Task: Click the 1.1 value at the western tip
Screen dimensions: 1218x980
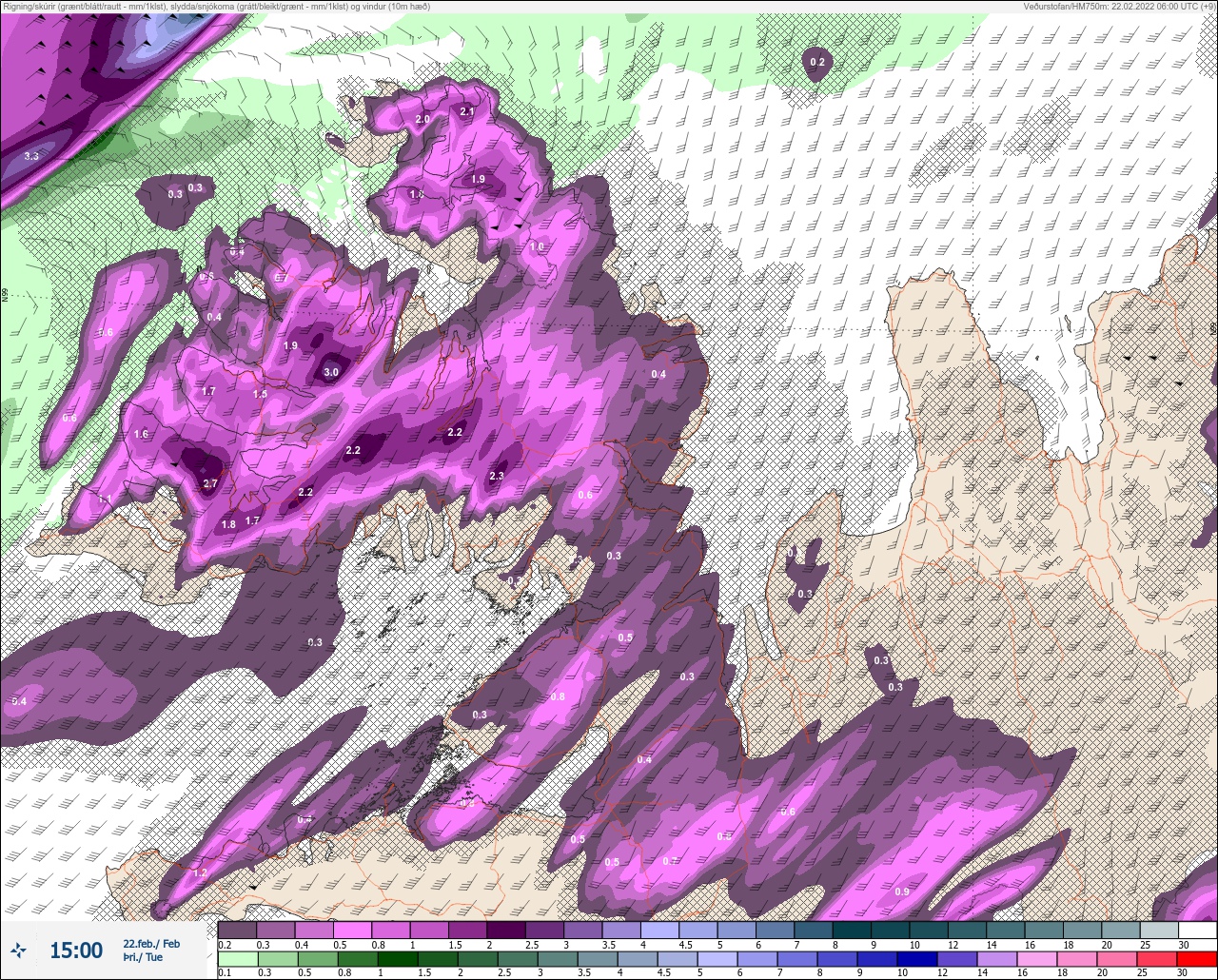Action: (105, 500)
